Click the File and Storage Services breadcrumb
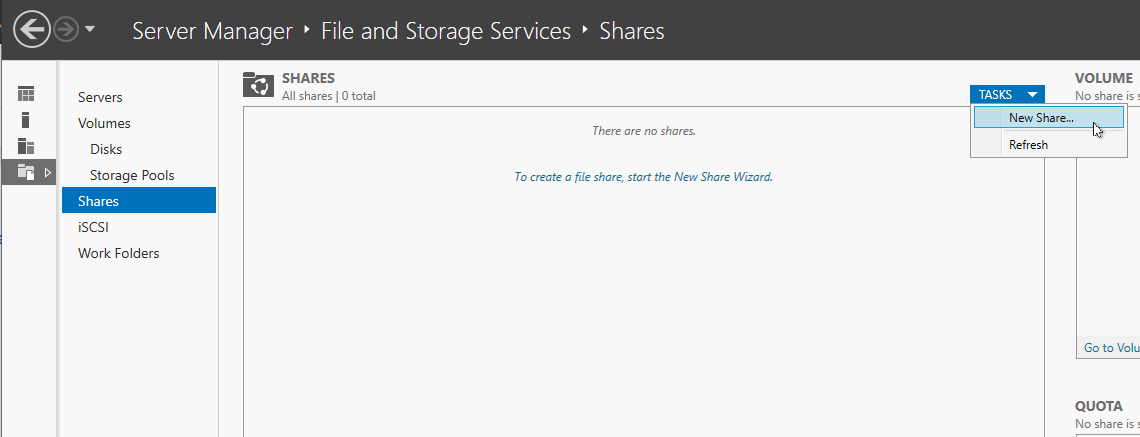This screenshot has height=437, width=1140. [446, 31]
